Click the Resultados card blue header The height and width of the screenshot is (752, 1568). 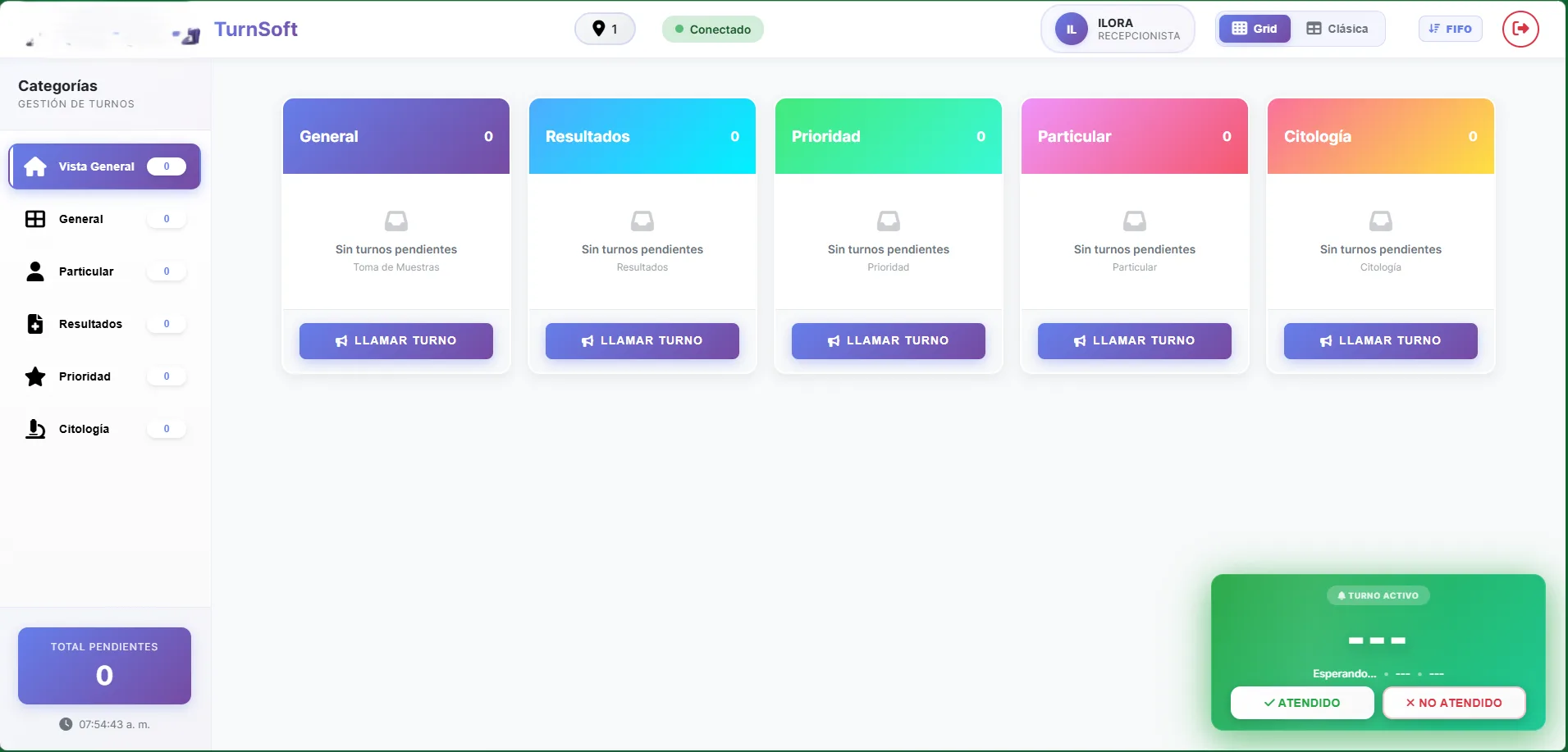(x=642, y=136)
